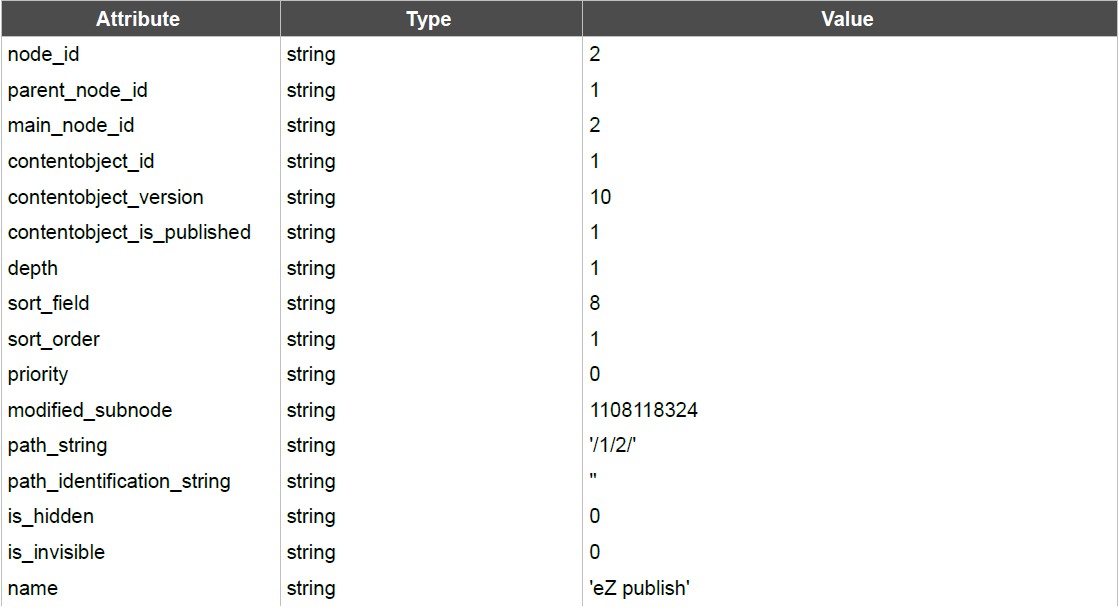Screen dimensions: 1119x610
Task: Click the contentobject_id attribute name
Action: coord(81,161)
